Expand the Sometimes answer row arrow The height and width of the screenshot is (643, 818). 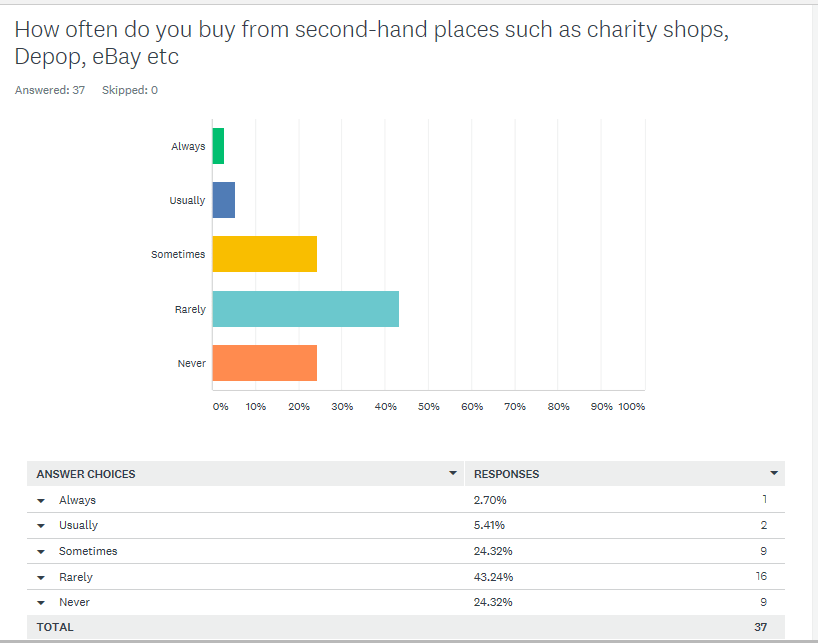[x=41, y=552]
